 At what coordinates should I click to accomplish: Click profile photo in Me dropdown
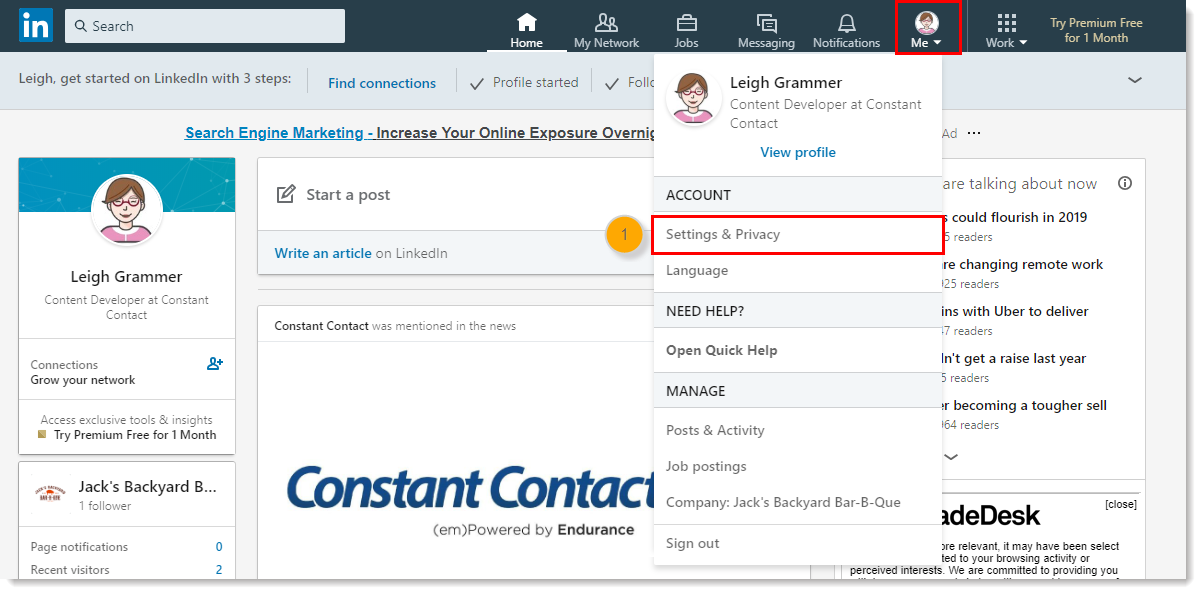tap(693, 98)
